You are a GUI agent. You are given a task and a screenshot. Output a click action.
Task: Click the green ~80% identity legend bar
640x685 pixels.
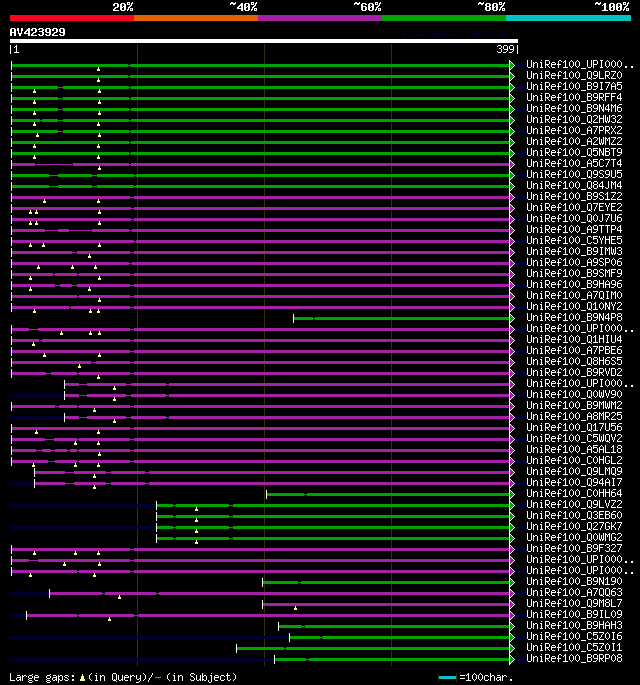point(444,18)
